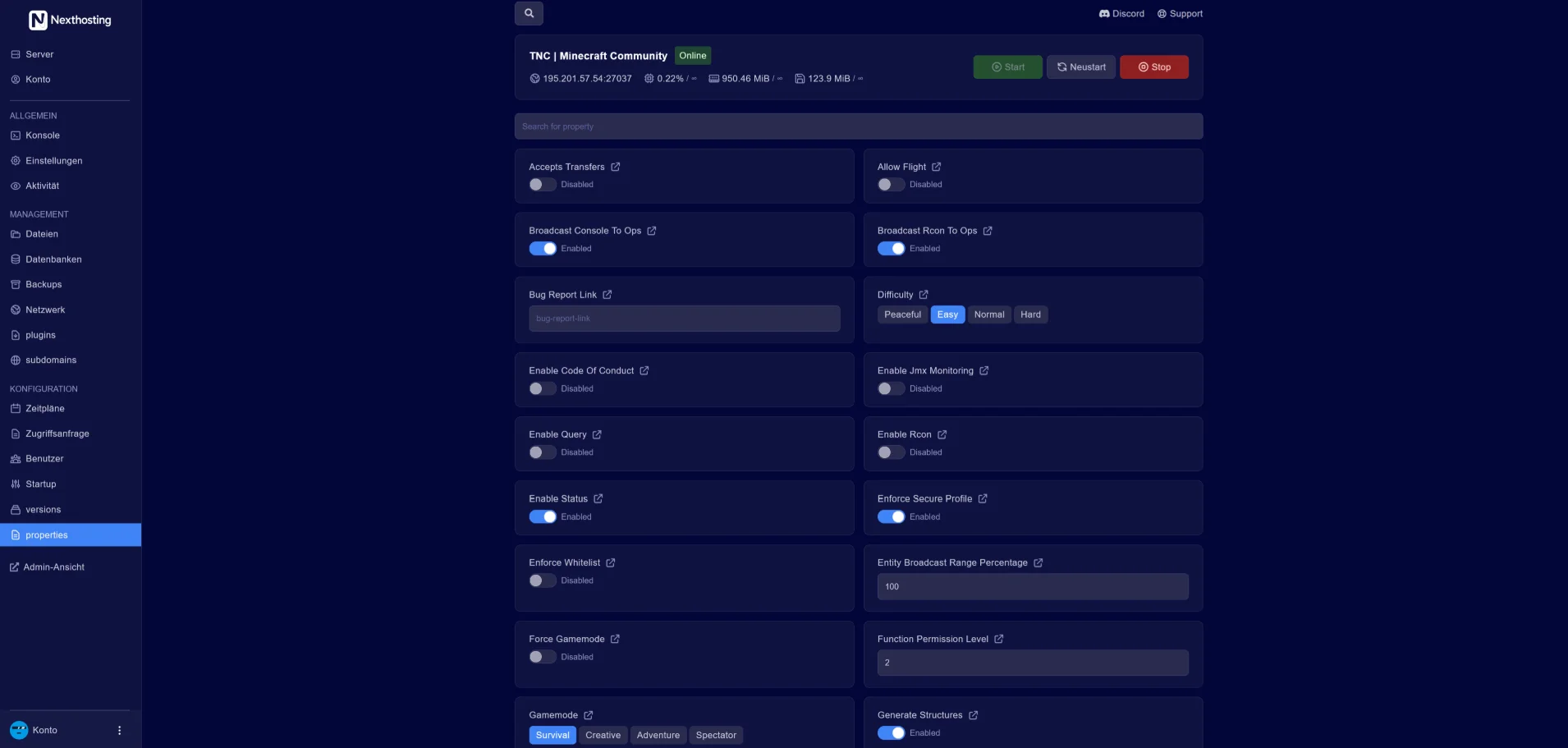Open external link icon beside Difficulty
This screenshot has width=1568, height=748.
click(x=924, y=295)
